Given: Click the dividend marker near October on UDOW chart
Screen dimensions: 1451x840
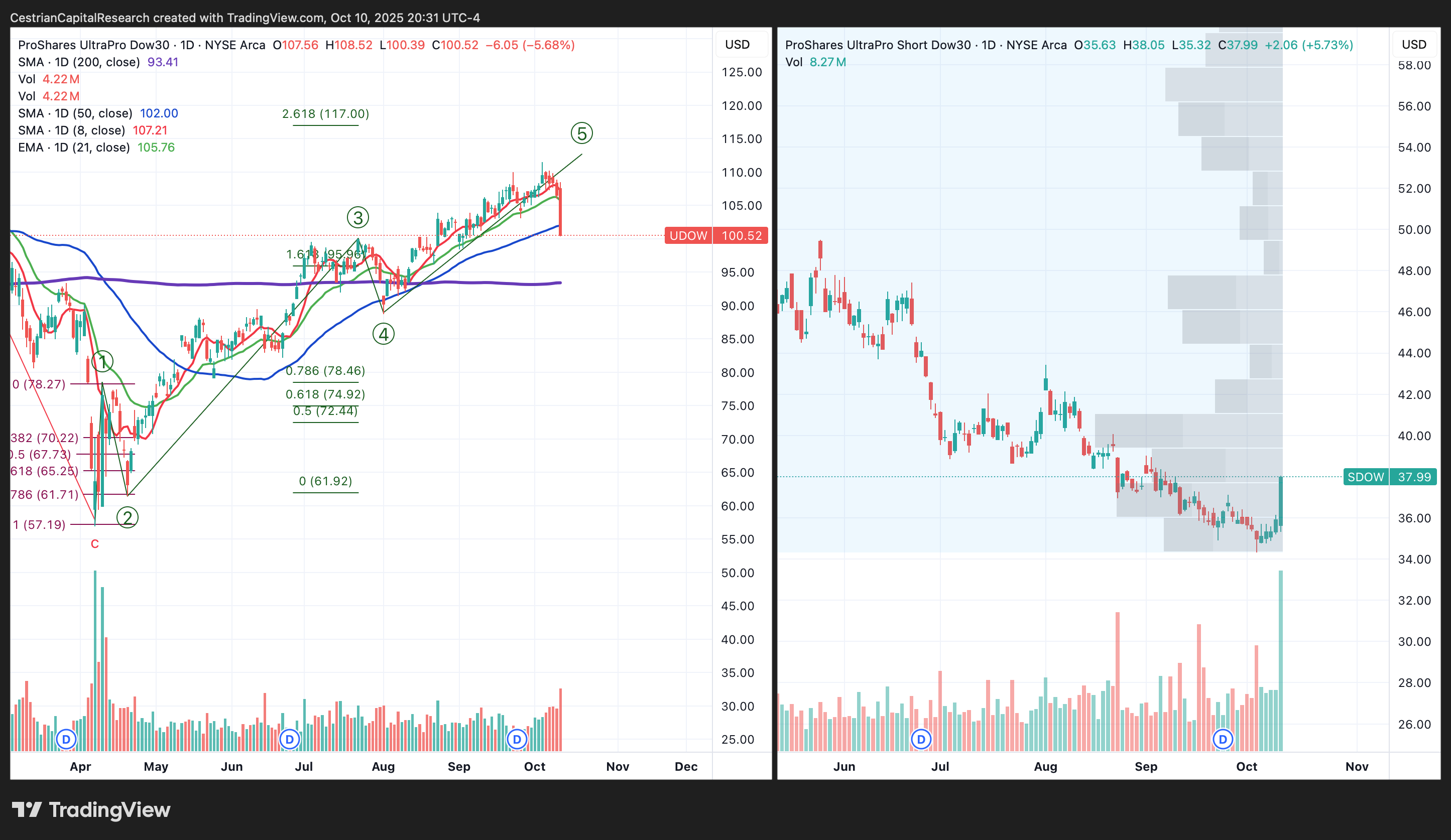Looking at the screenshot, I should pos(517,739).
